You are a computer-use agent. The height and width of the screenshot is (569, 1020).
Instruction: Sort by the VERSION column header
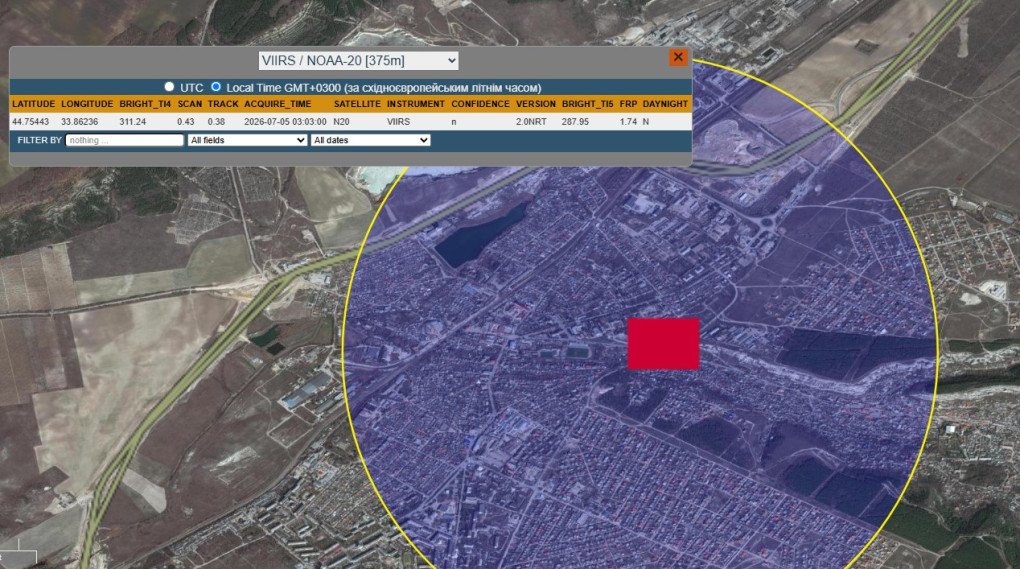pos(536,104)
